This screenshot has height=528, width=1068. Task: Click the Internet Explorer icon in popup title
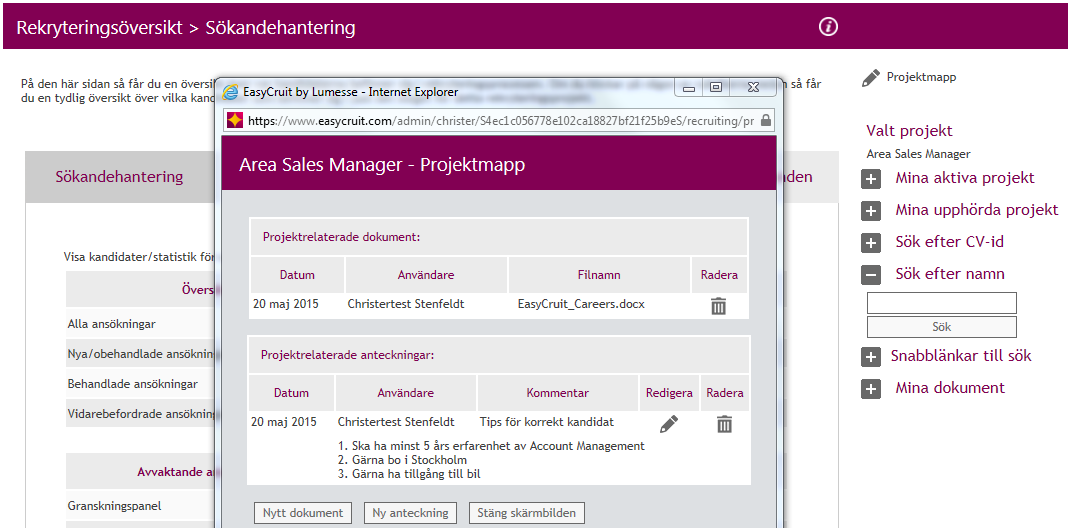pos(232,91)
